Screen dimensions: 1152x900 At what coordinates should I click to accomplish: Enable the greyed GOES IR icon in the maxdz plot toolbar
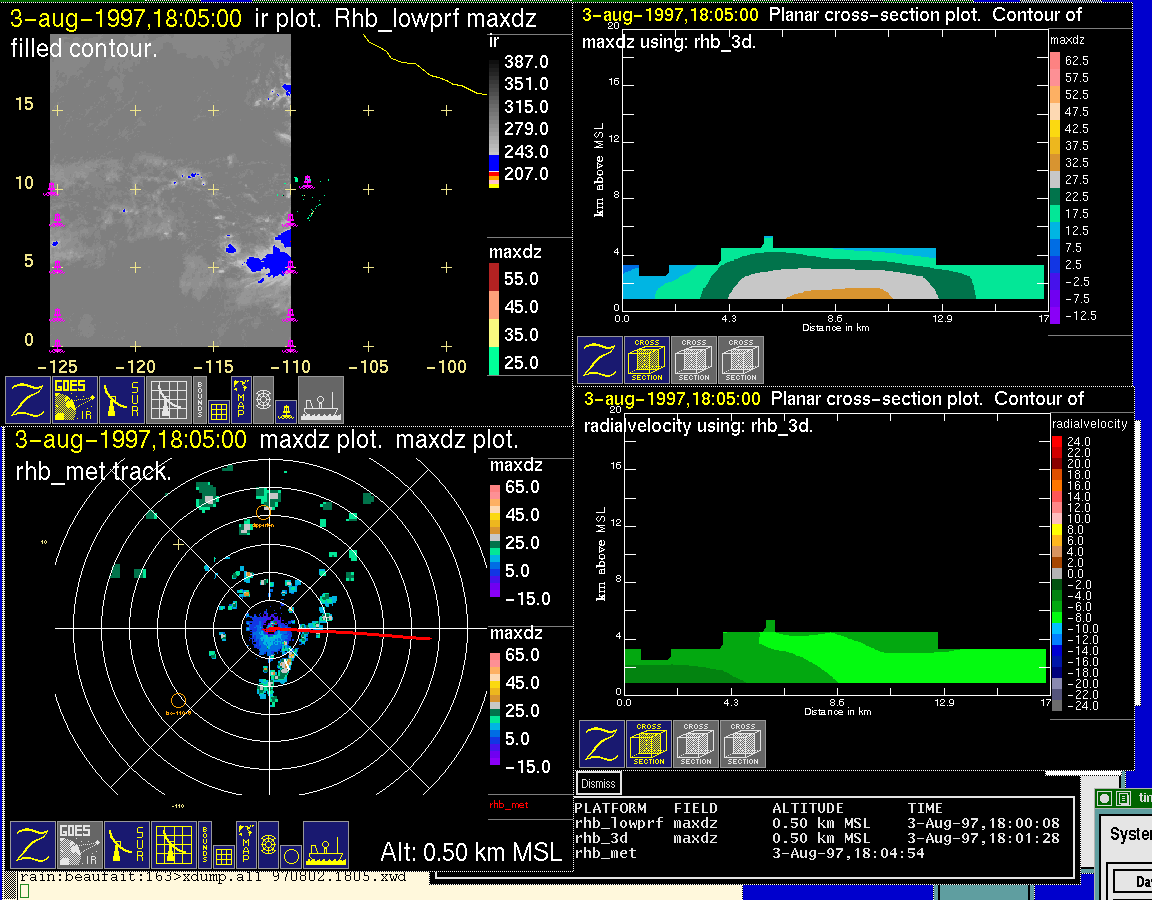[x=79, y=845]
